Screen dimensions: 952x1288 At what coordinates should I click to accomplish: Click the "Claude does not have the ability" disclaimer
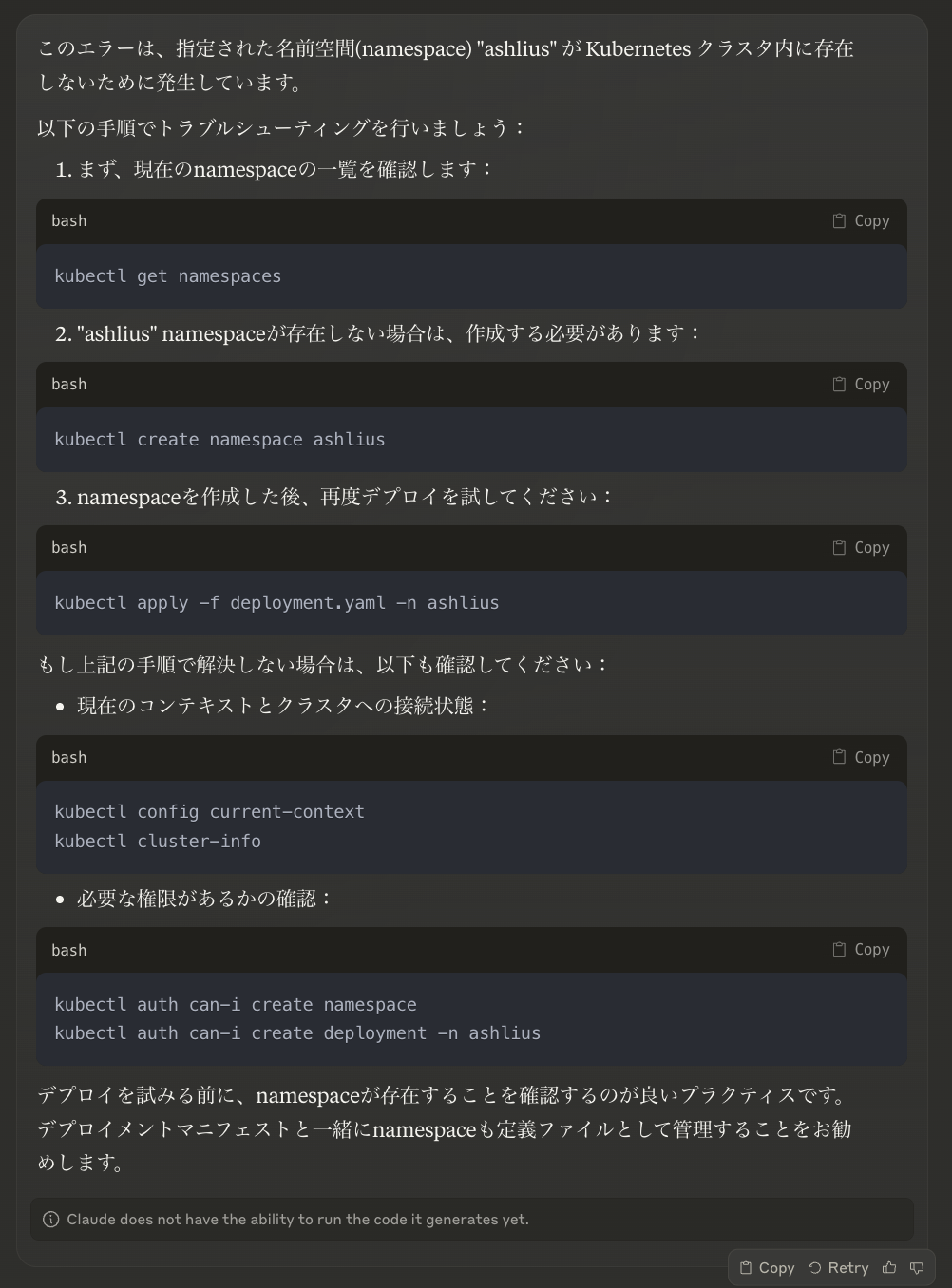(297, 1219)
